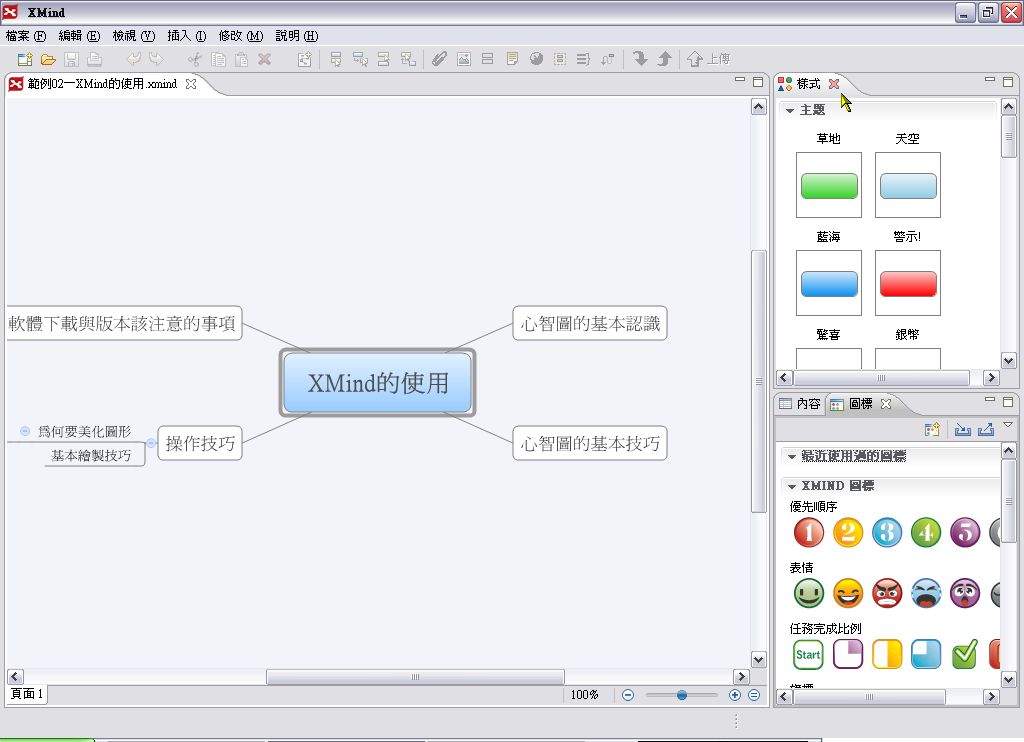This screenshot has width=1024, height=742.
Task: Expand the 為何要美化圖形 subtopic toggle
Action: click(x=25, y=431)
